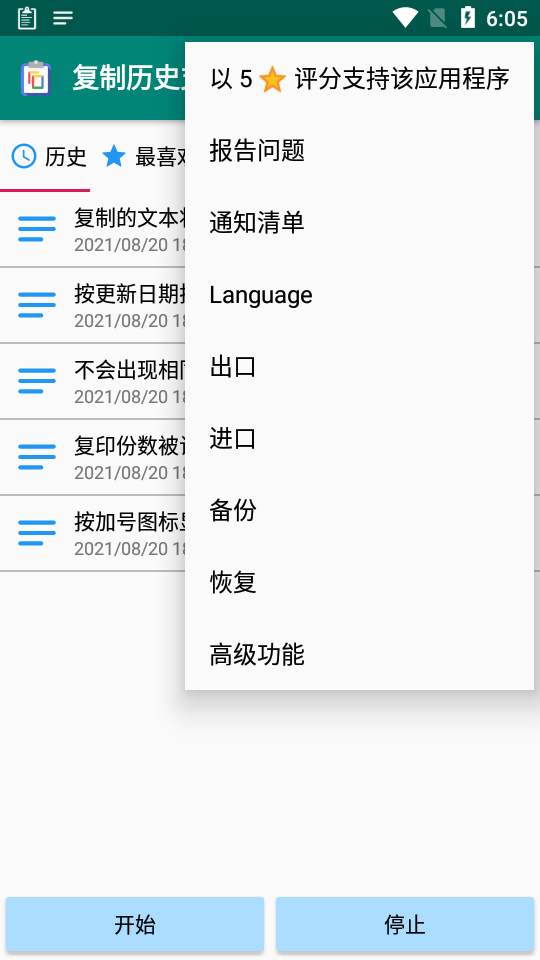Tap the 开始 start button
The width and height of the screenshot is (540, 960).
pos(135,924)
